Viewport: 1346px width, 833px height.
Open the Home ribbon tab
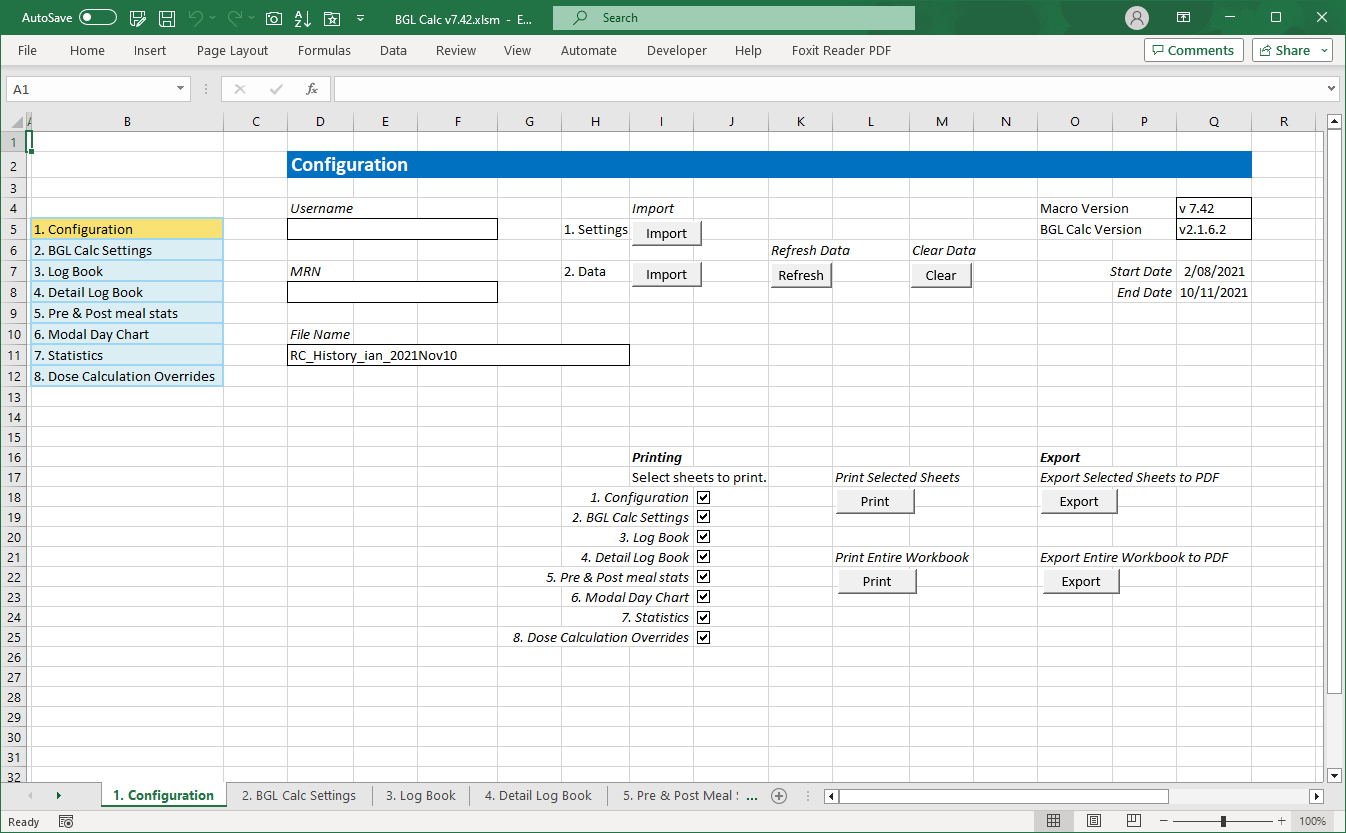tap(87, 50)
